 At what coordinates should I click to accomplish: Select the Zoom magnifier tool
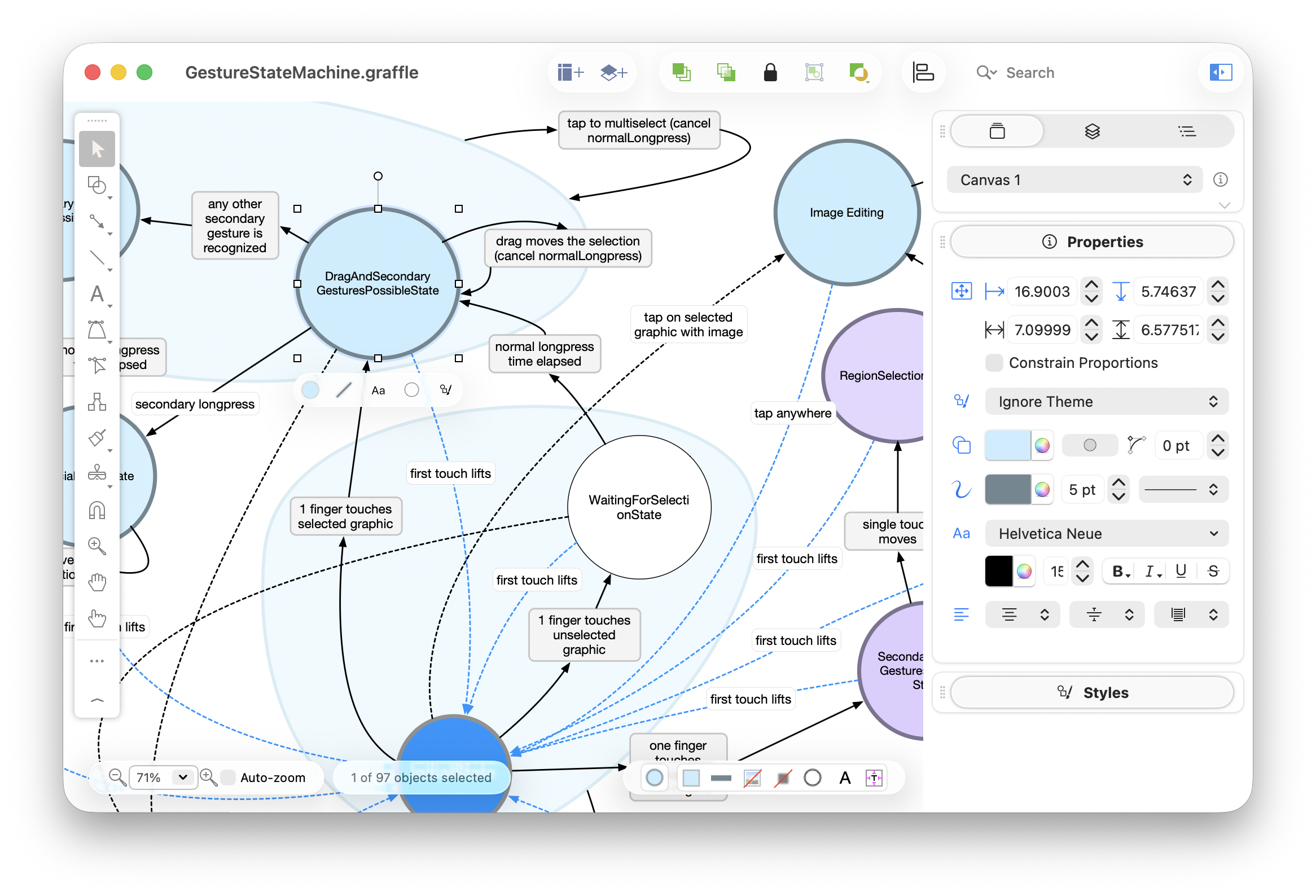[x=98, y=545]
